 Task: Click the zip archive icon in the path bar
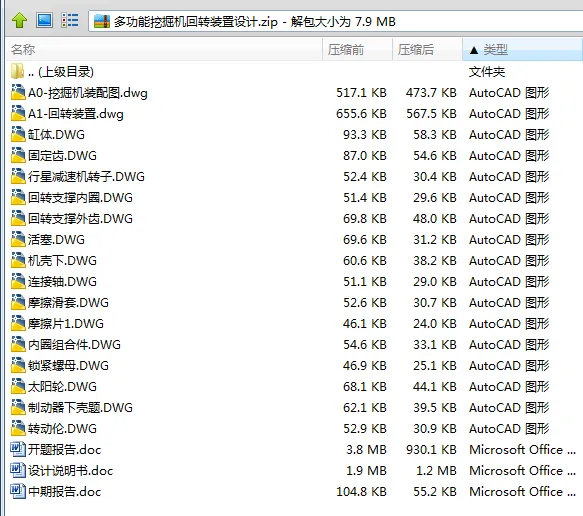pos(102,22)
